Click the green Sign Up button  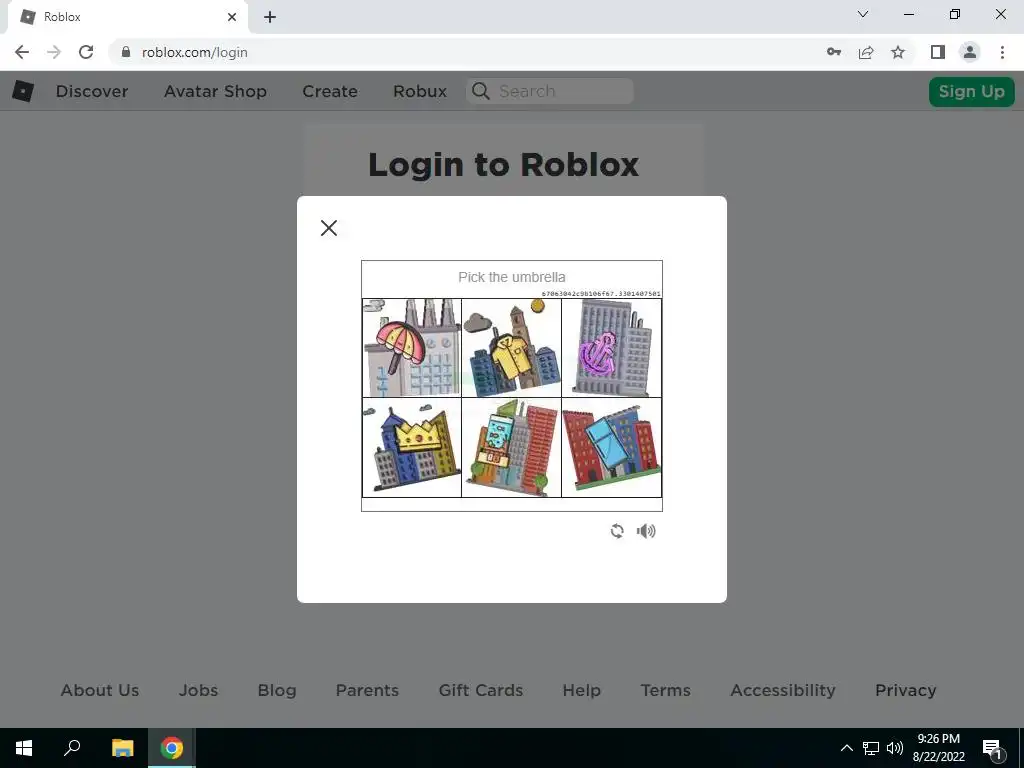click(x=972, y=91)
